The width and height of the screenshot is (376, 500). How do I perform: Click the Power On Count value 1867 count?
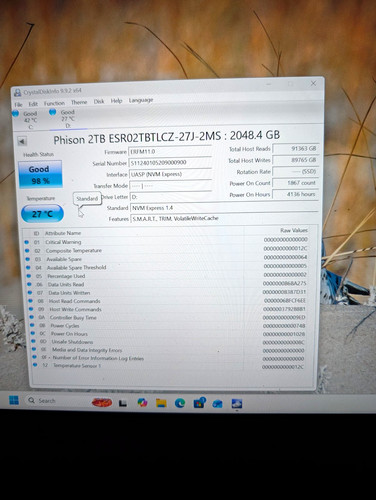[295, 183]
